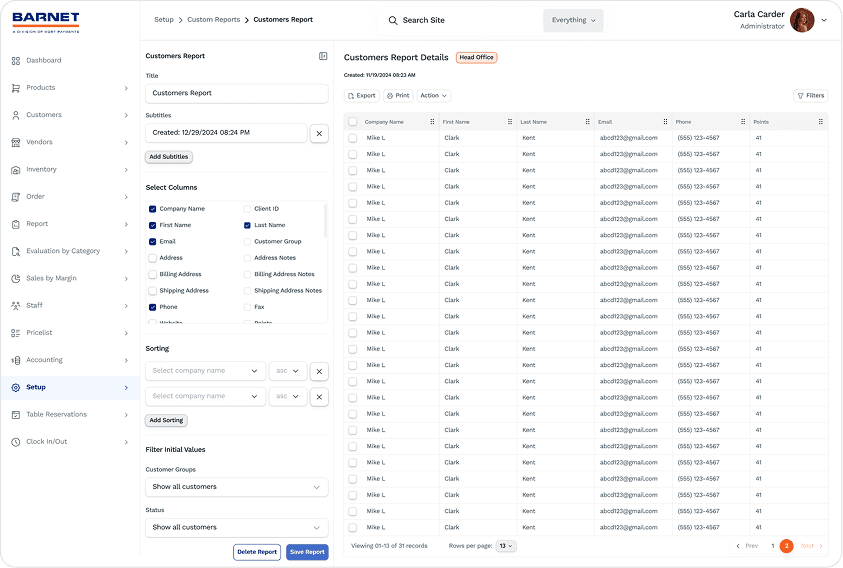This screenshot has width=843, height=568.
Task: Click the Pricelist icon
Action: pyautogui.click(x=16, y=333)
